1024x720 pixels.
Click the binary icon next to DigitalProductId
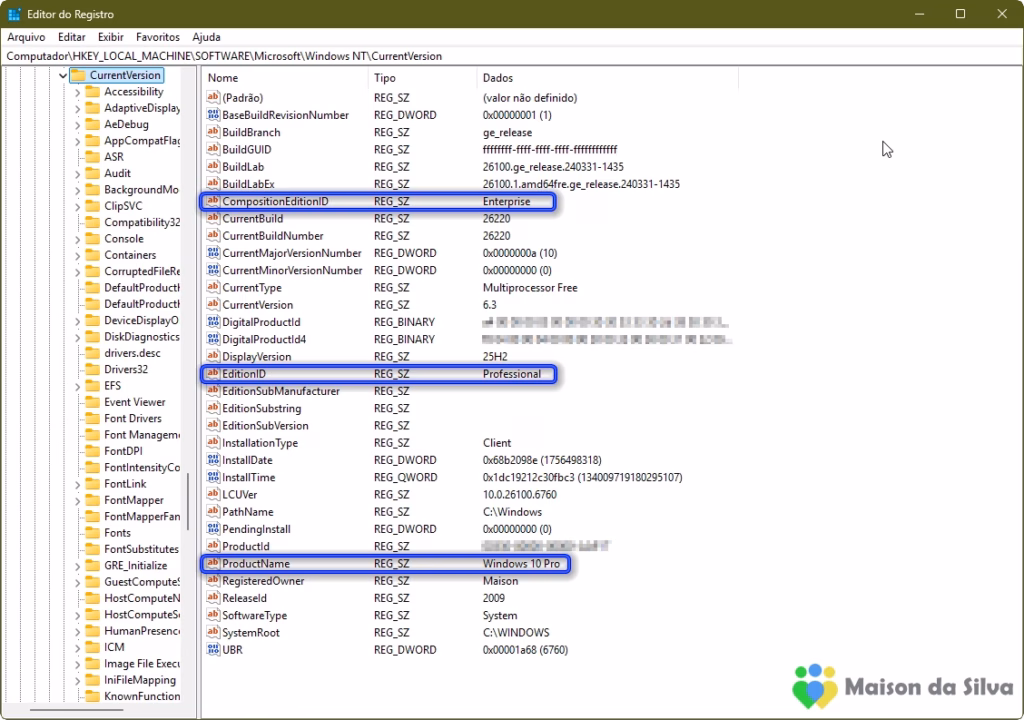click(212, 322)
